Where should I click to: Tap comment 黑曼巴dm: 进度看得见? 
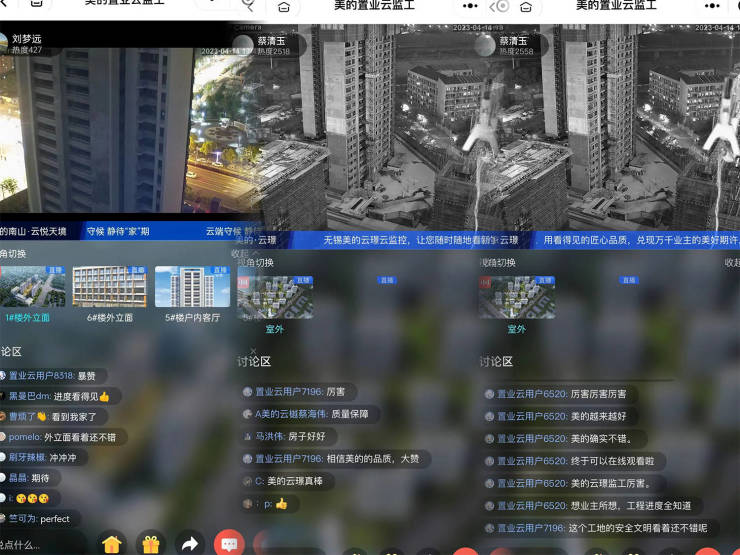pyautogui.click(x=59, y=396)
